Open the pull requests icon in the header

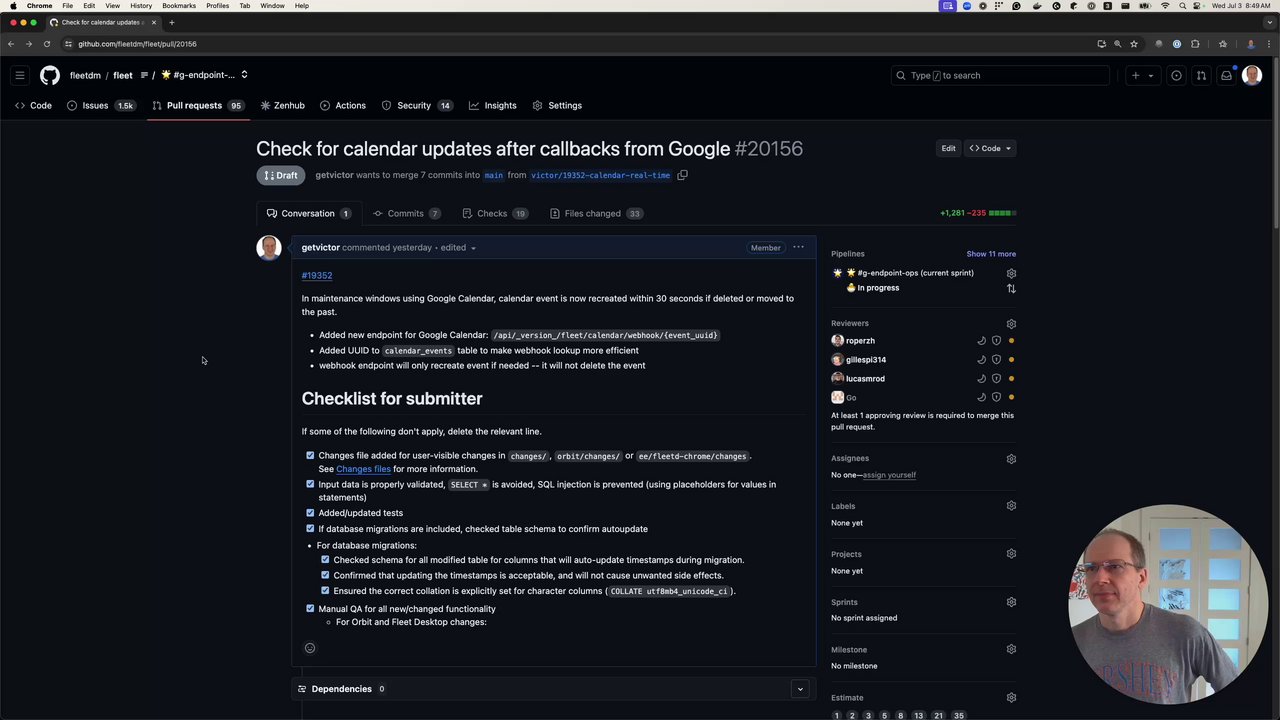pos(1201,75)
